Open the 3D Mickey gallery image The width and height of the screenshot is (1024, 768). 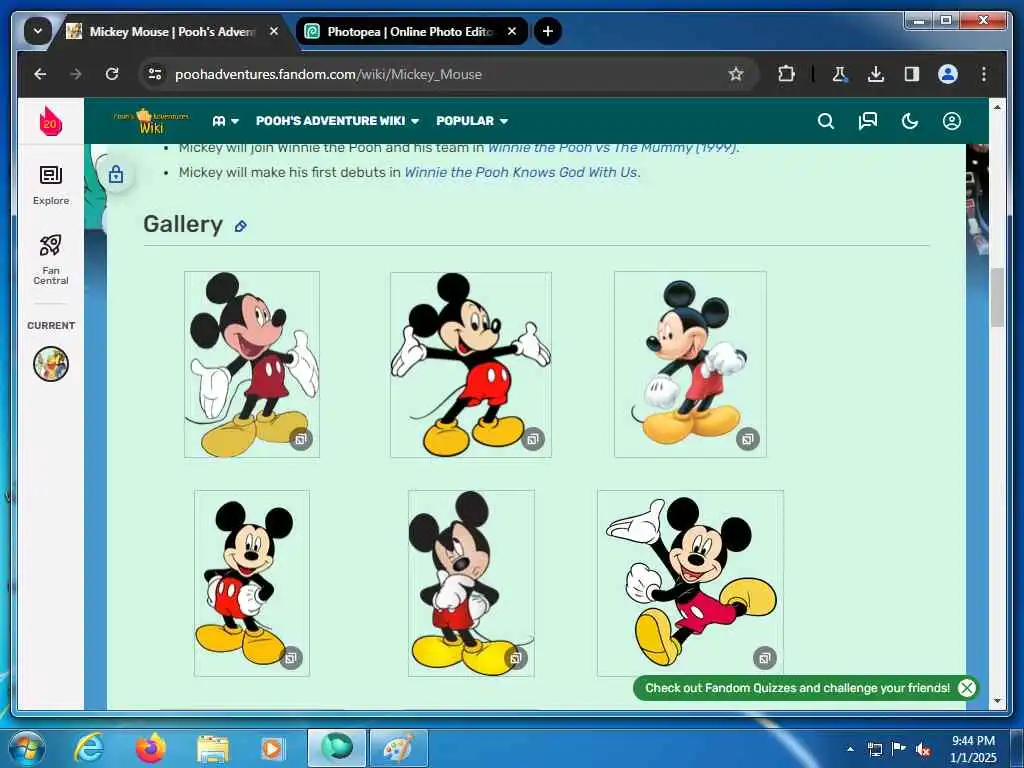[690, 364]
